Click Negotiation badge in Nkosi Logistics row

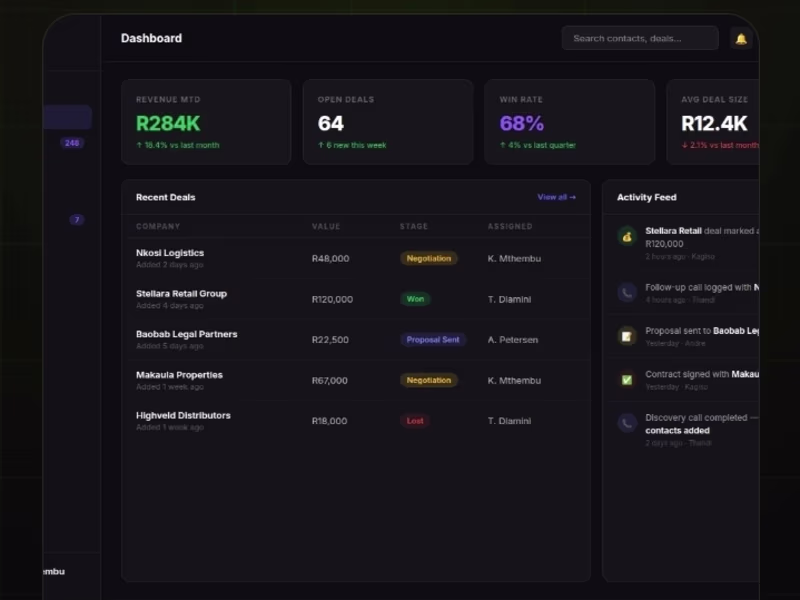(x=429, y=259)
